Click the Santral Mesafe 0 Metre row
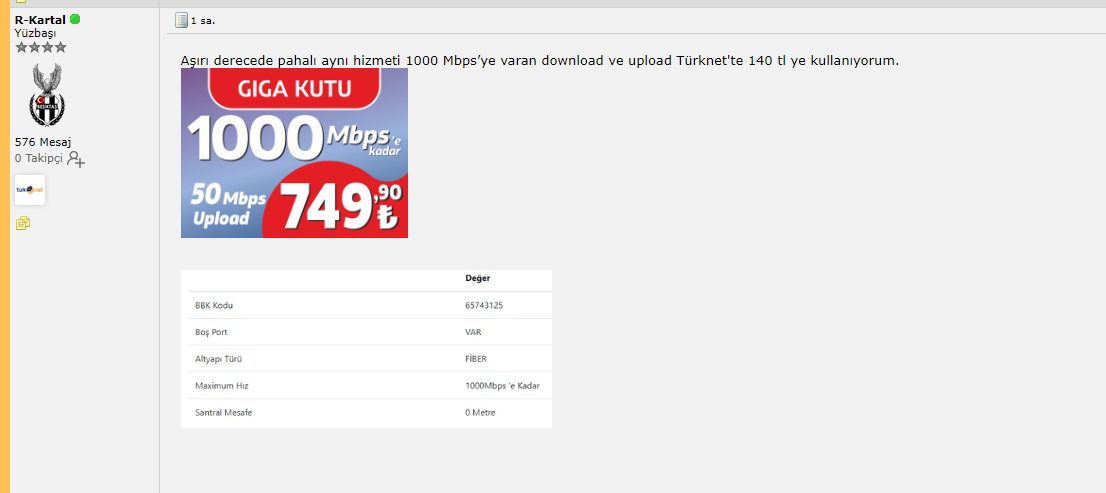 [x=366, y=413]
